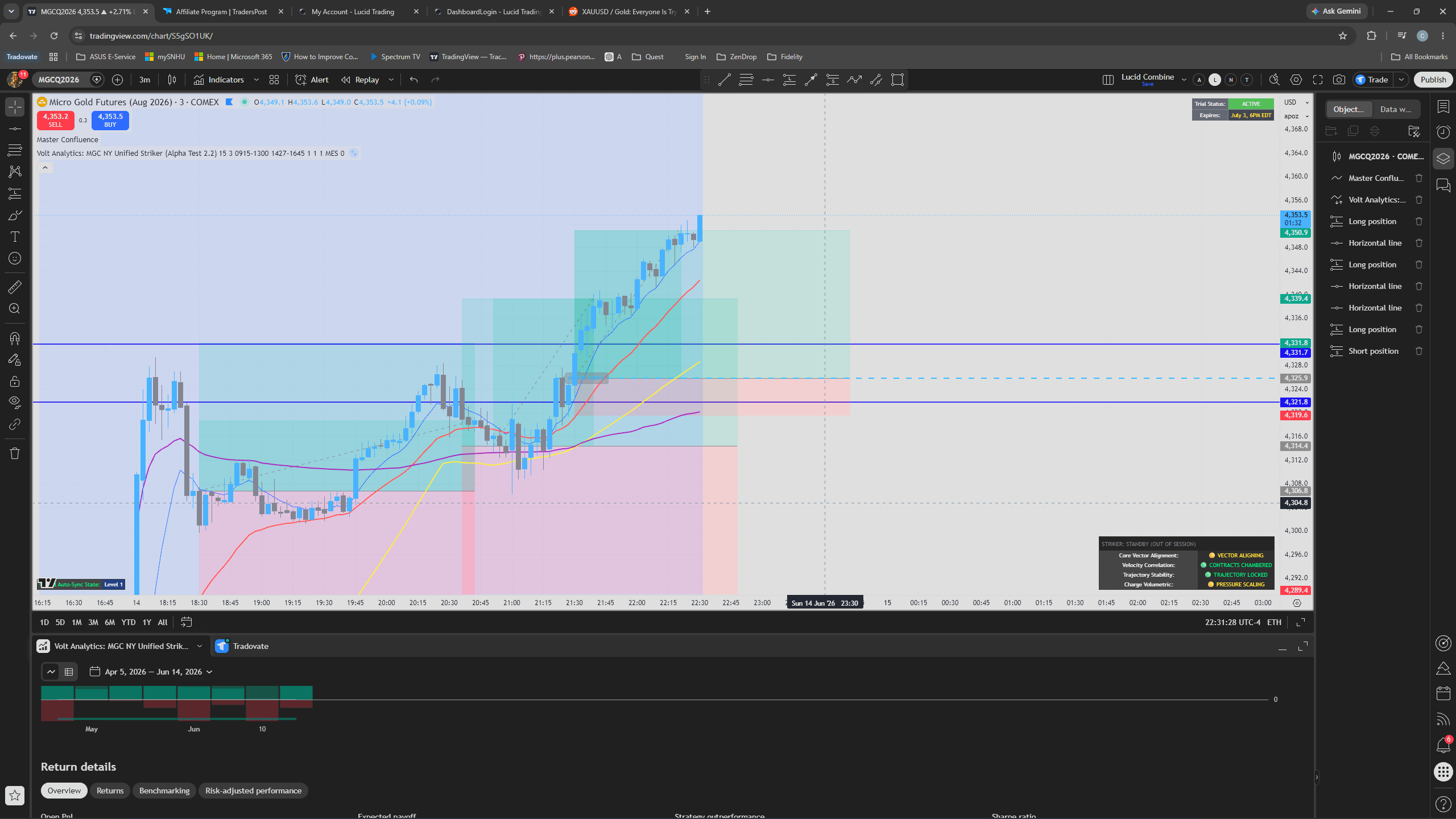This screenshot has width=1456, height=819.
Task: Open the notifications bell icon
Action: pos(1443,745)
